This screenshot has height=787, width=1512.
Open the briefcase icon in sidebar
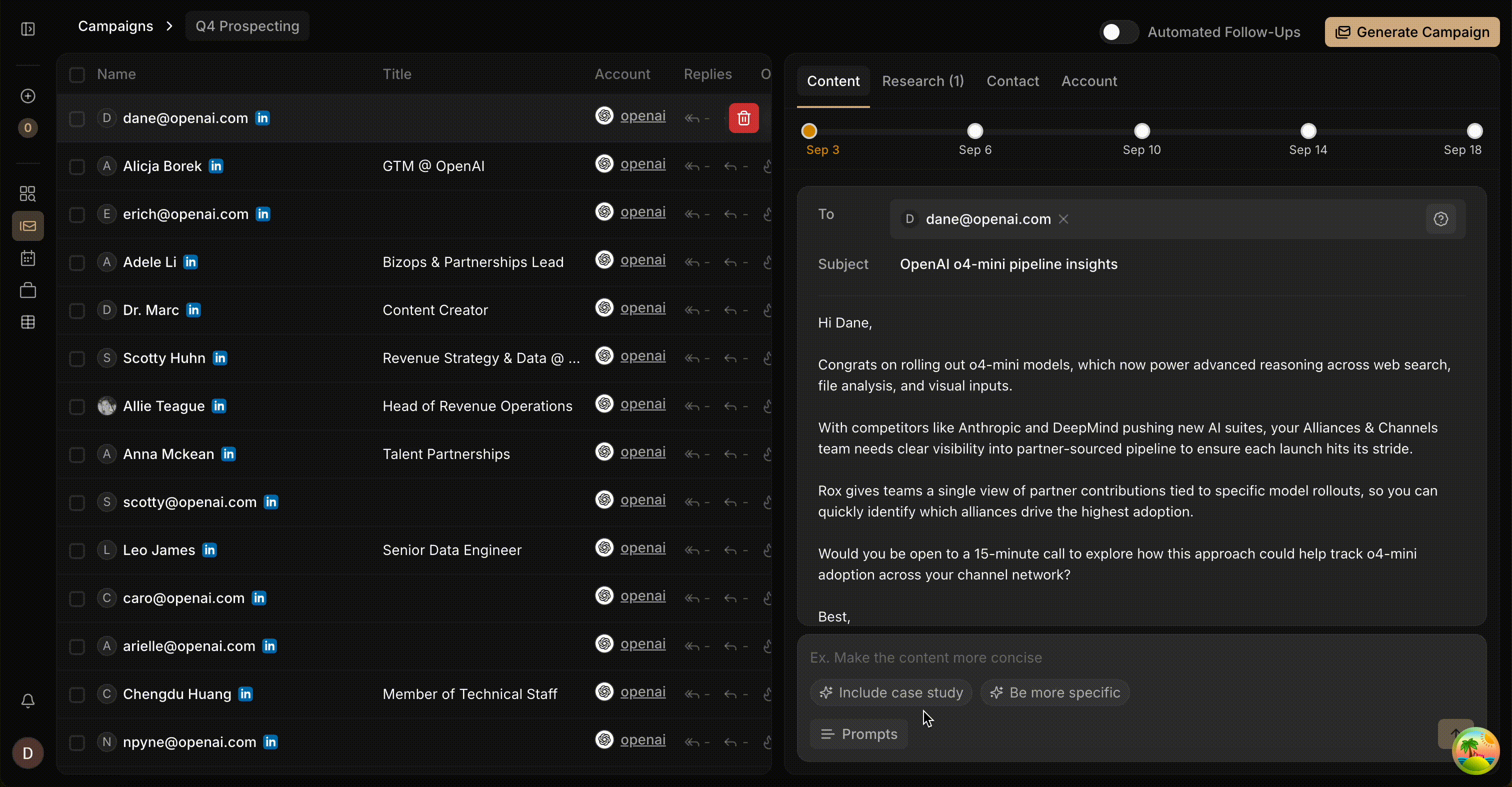[27, 290]
